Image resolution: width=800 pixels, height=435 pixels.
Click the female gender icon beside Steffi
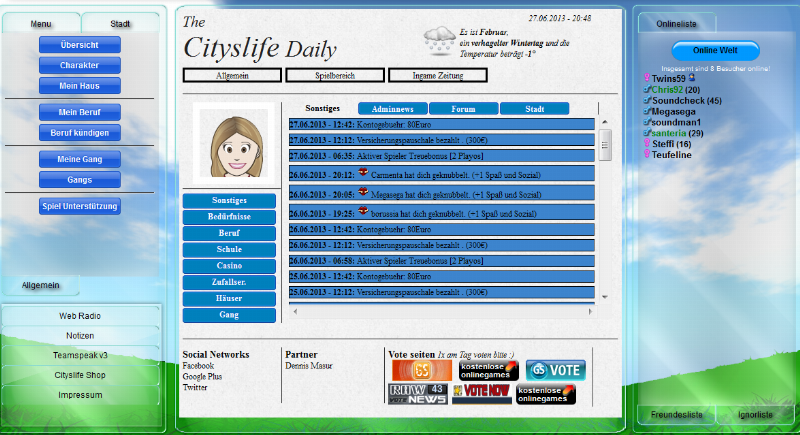click(647, 143)
